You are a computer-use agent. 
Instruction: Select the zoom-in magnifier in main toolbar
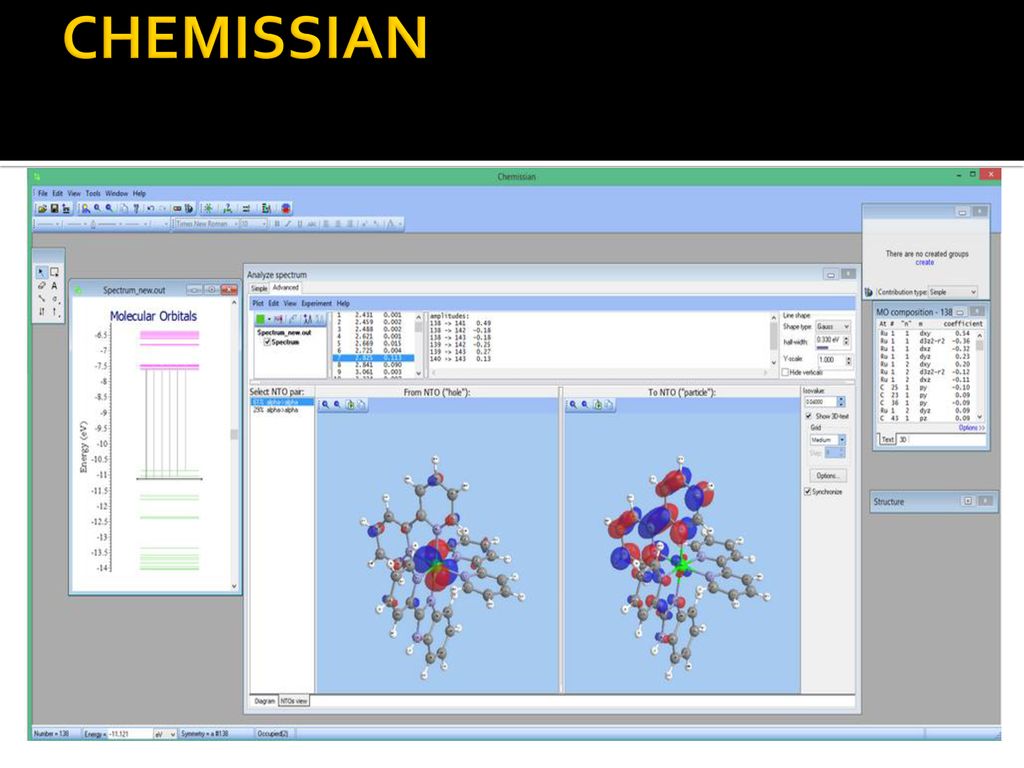point(97,208)
